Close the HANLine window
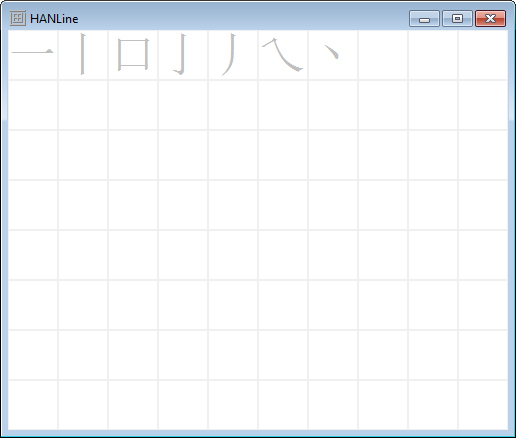Viewport: 516px width, 438px height. (x=490, y=18)
